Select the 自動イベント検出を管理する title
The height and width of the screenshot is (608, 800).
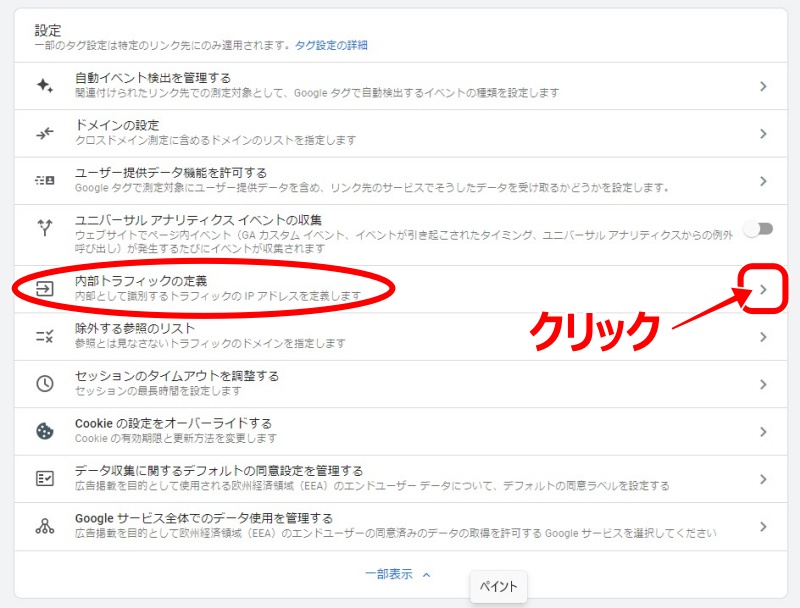(x=153, y=78)
